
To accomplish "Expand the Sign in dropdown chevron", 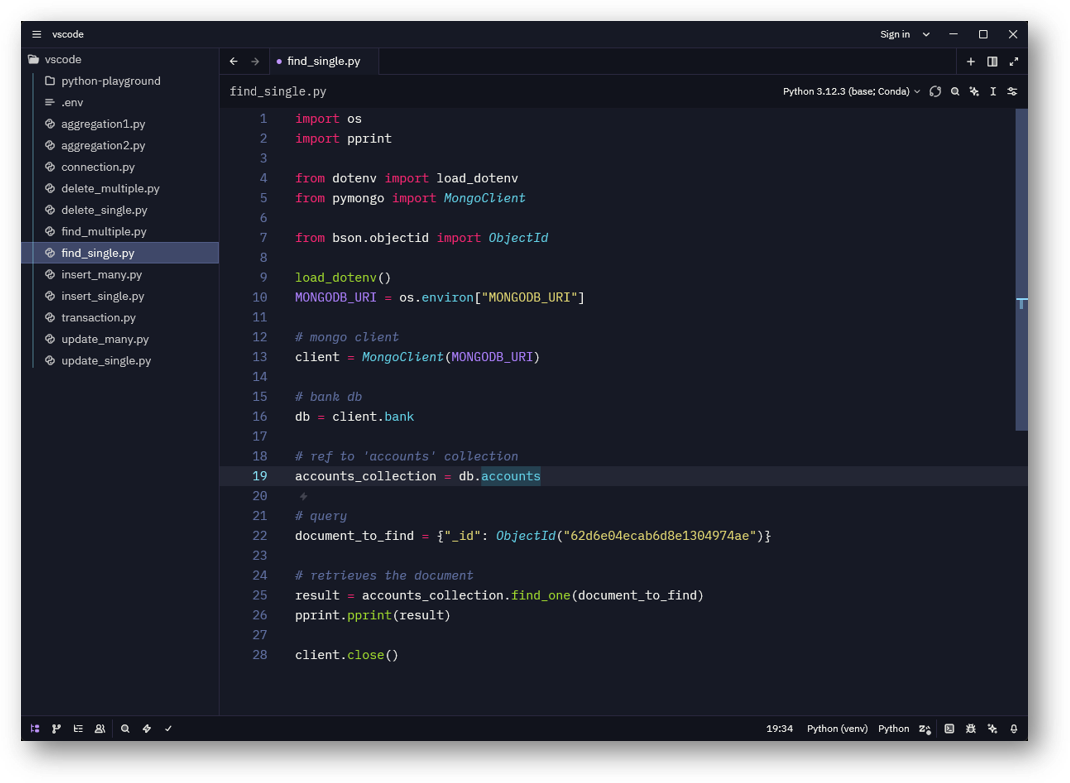I will (926, 34).
